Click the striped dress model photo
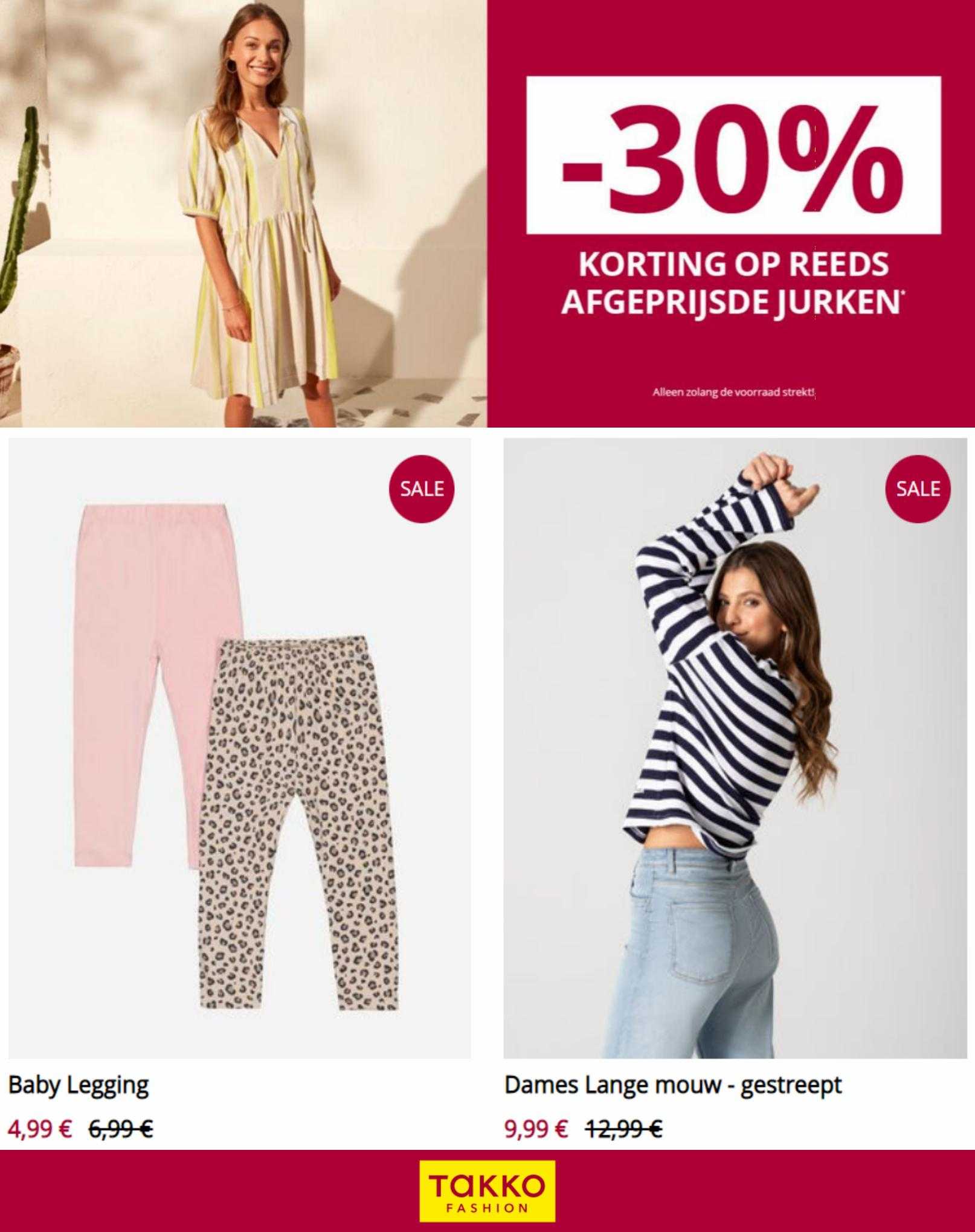 [x=243, y=213]
